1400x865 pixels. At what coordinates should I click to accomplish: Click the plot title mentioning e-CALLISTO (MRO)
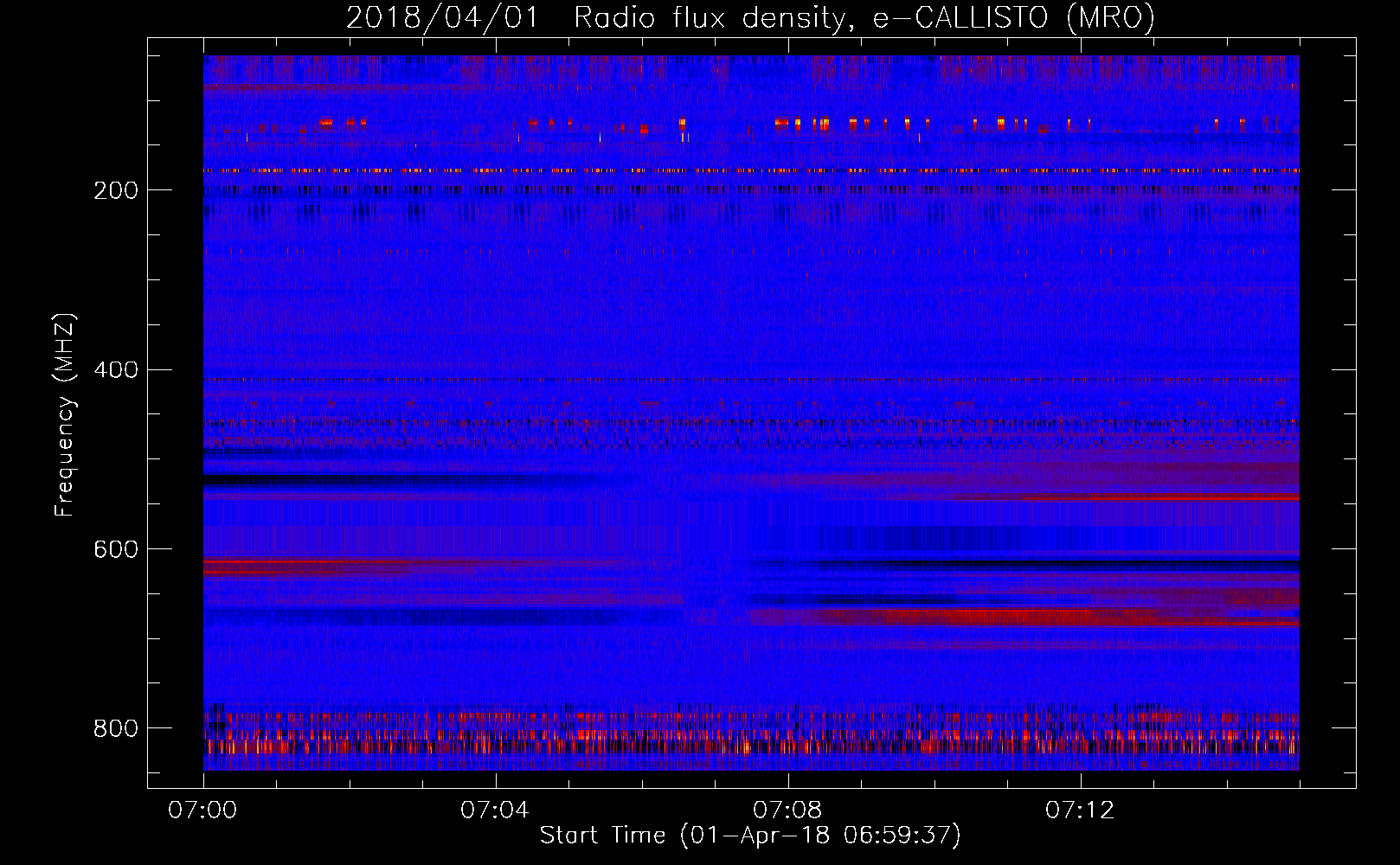click(750, 17)
